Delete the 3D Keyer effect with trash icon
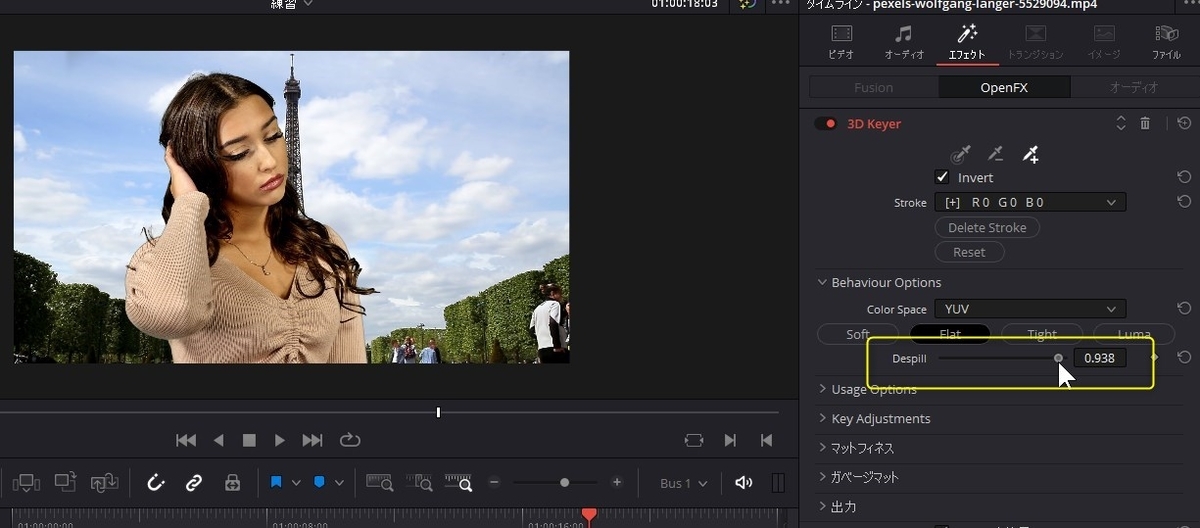The height and width of the screenshot is (528, 1200). tap(1146, 123)
